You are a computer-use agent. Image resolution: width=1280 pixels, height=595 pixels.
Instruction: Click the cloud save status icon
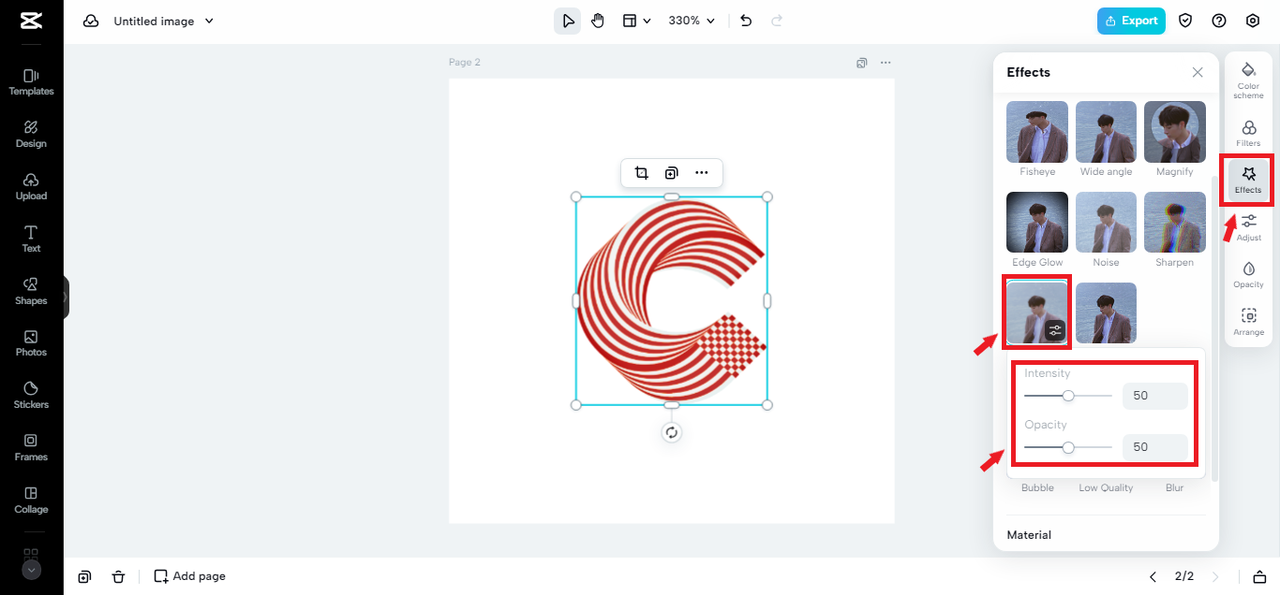coord(91,21)
